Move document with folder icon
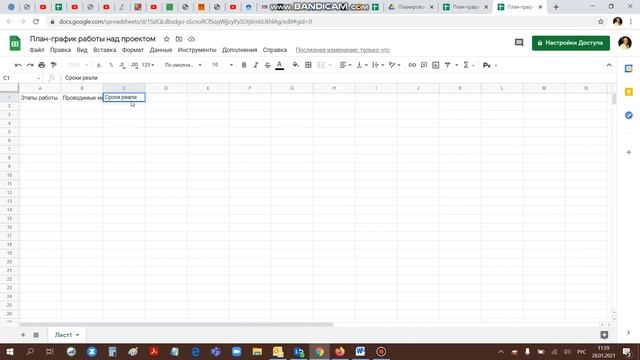Viewport: 640px width, 360px height. [179, 39]
